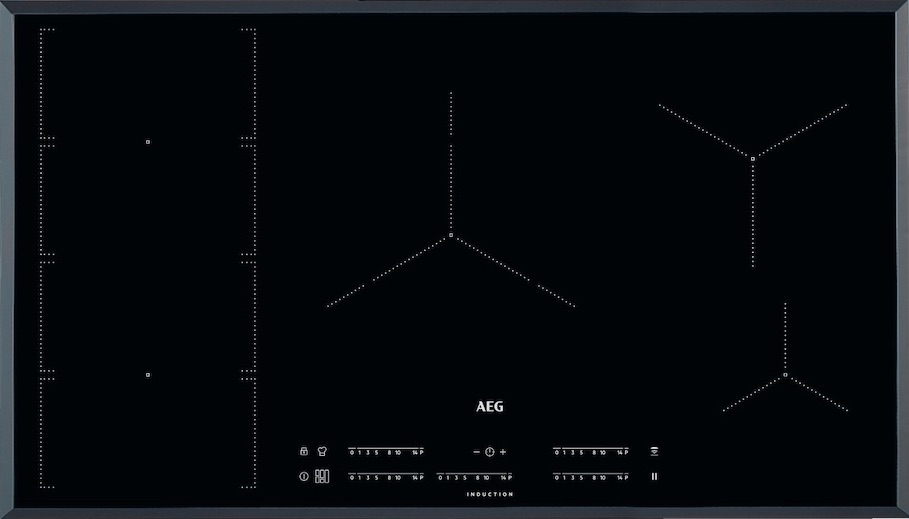909x519 pixels.
Task: Tap center marker of upper-right cooking zone
Action: [x=752, y=157]
